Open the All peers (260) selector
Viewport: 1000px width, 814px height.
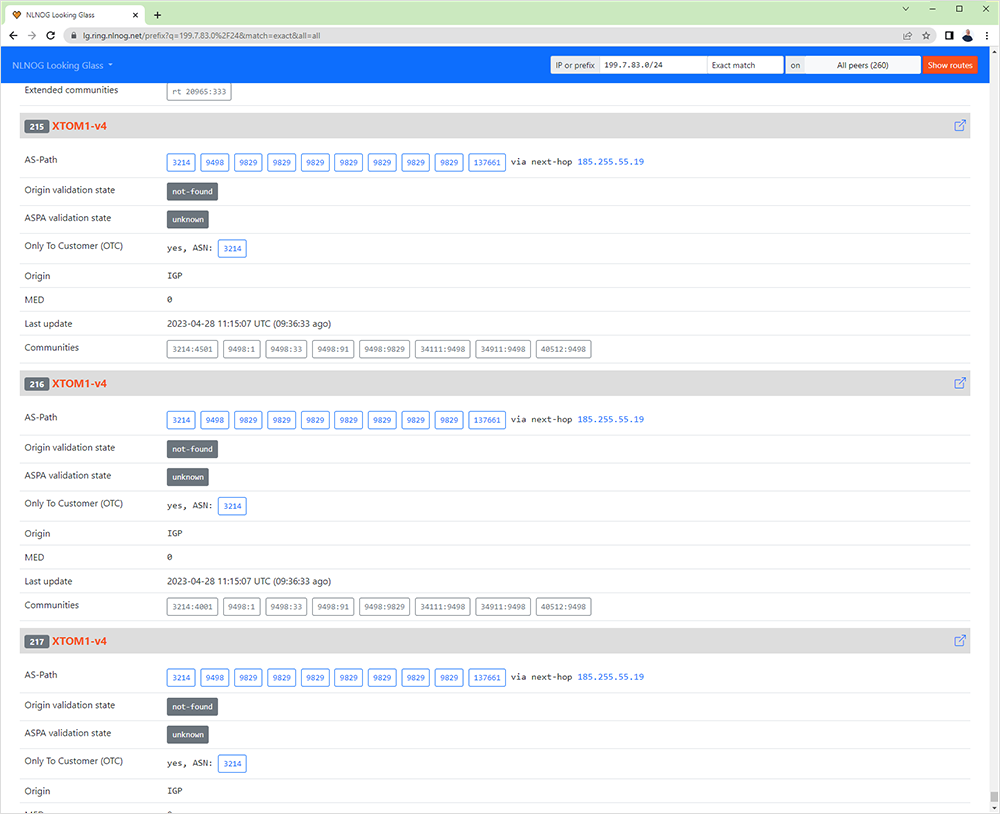(x=862, y=65)
